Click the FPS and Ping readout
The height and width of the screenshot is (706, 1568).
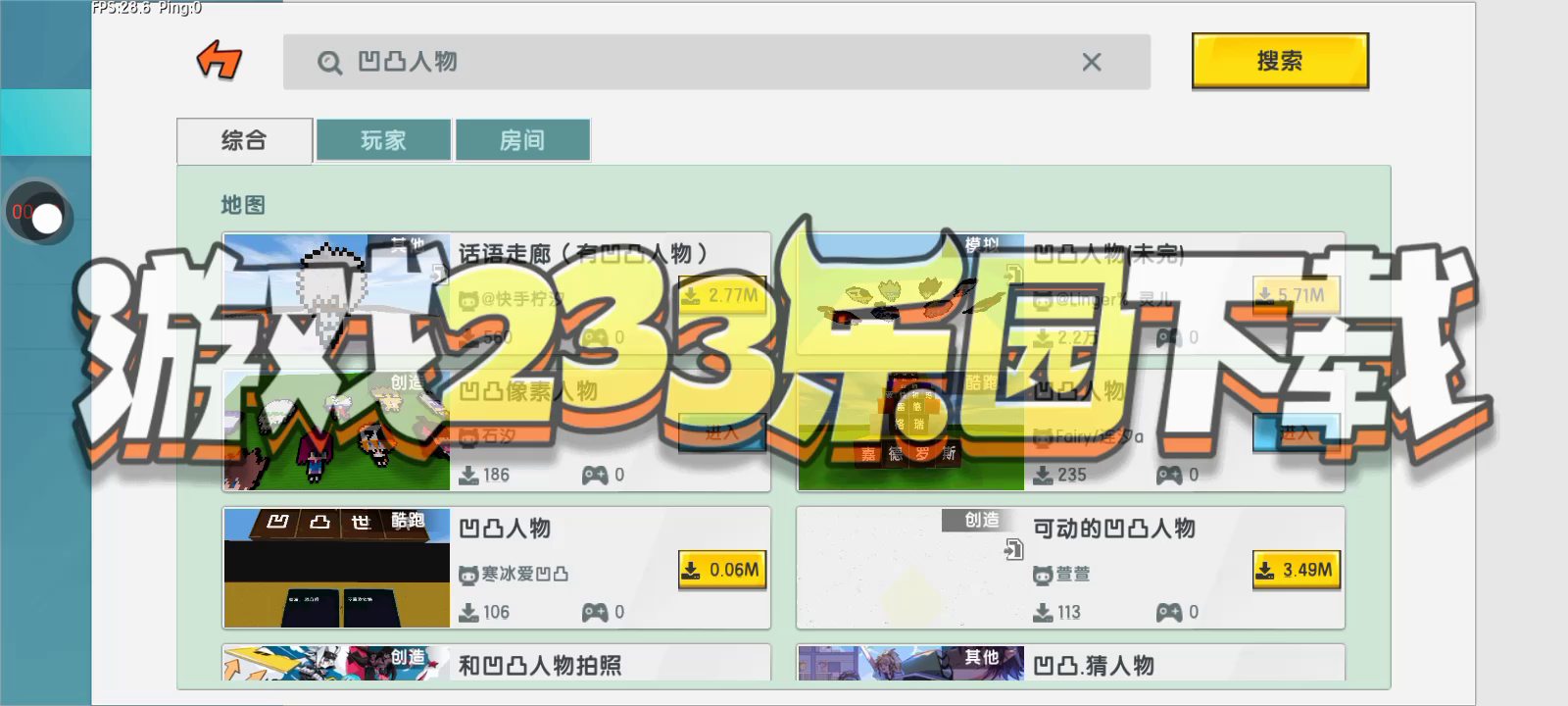(147, 8)
